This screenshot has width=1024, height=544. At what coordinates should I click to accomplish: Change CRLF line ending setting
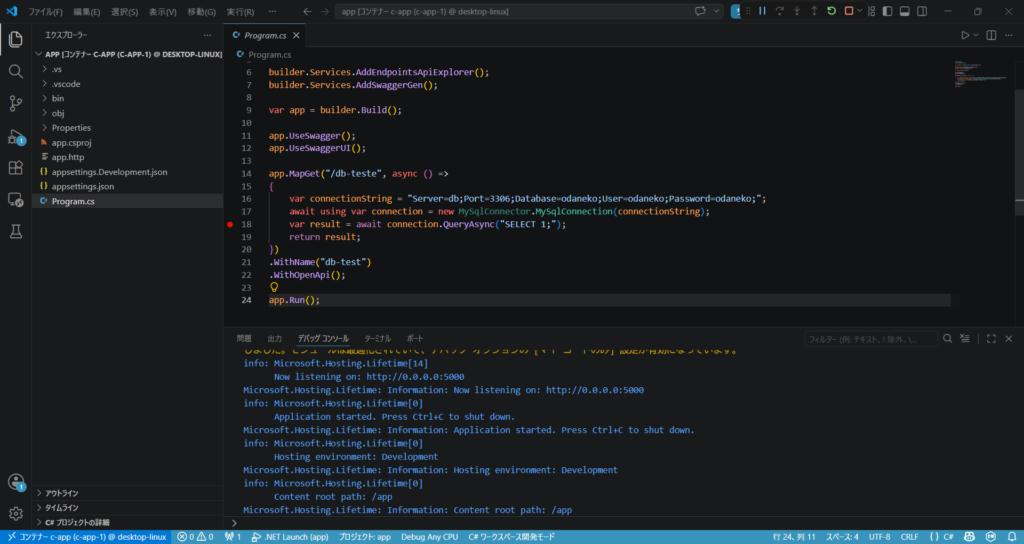point(909,537)
